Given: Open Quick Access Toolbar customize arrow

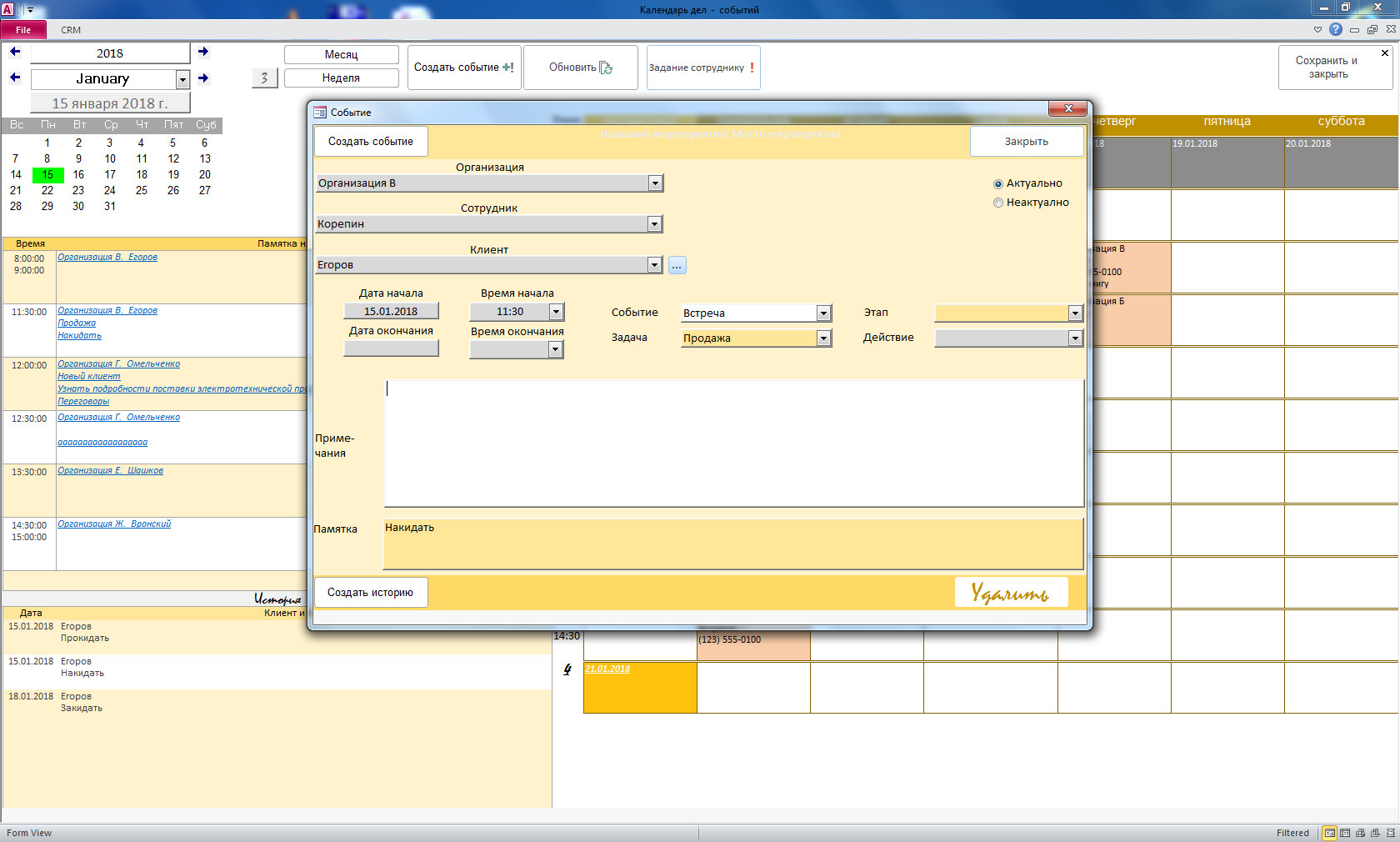Looking at the screenshot, I should 30,10.
